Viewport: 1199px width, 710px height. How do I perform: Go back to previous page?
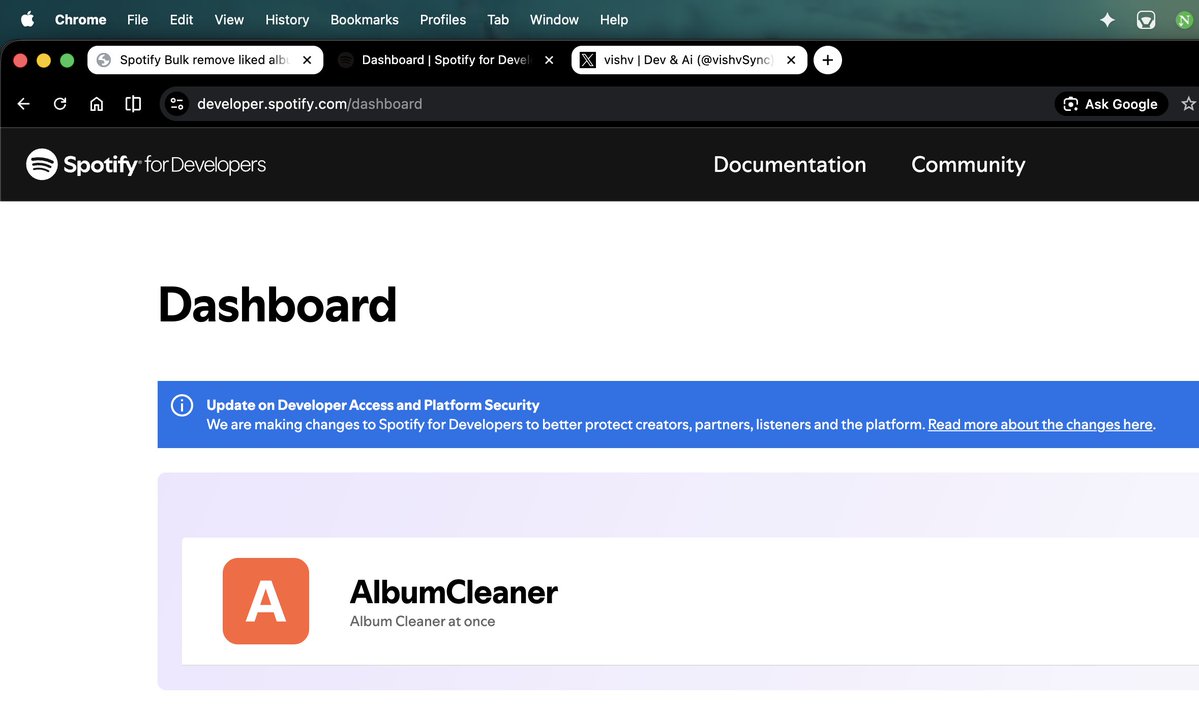click(24, 104)
